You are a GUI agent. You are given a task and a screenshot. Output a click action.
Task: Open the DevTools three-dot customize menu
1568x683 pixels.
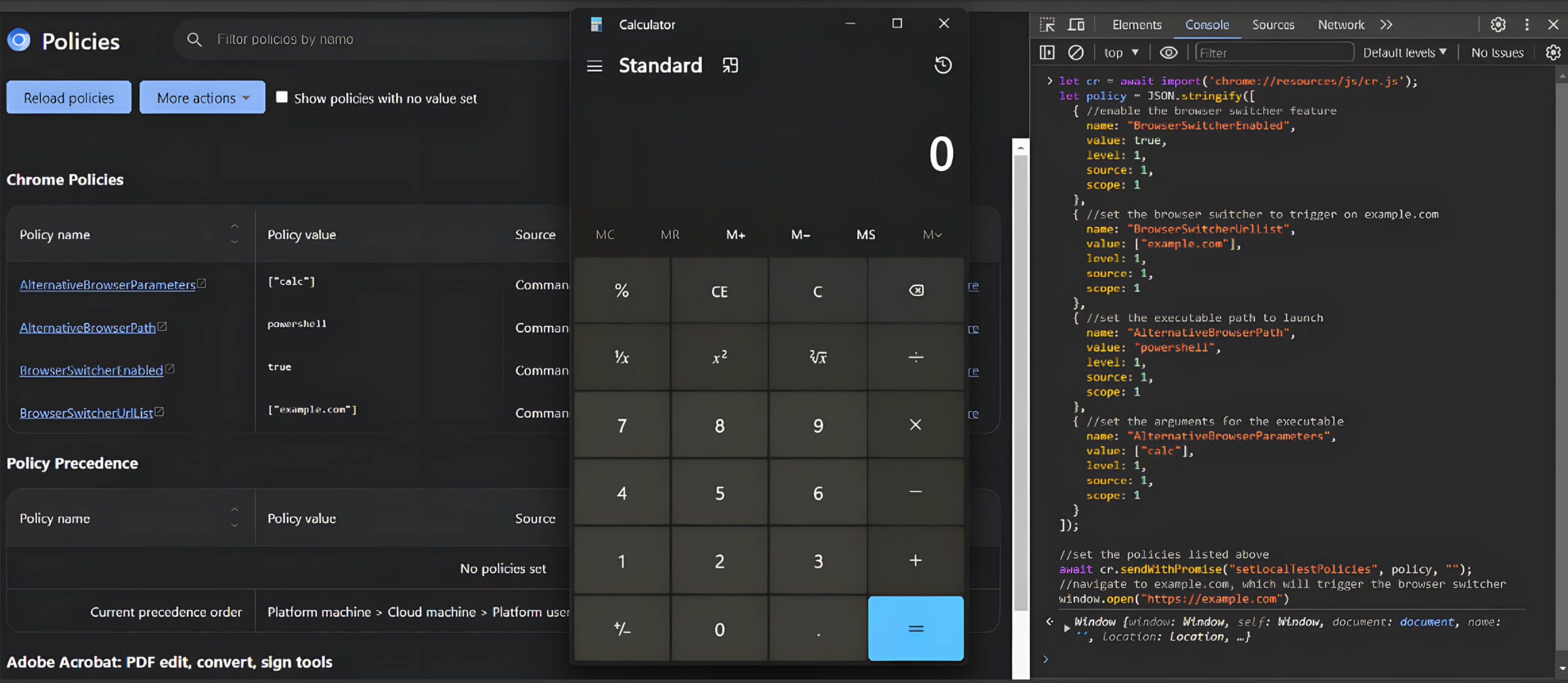pos(1527,24)
